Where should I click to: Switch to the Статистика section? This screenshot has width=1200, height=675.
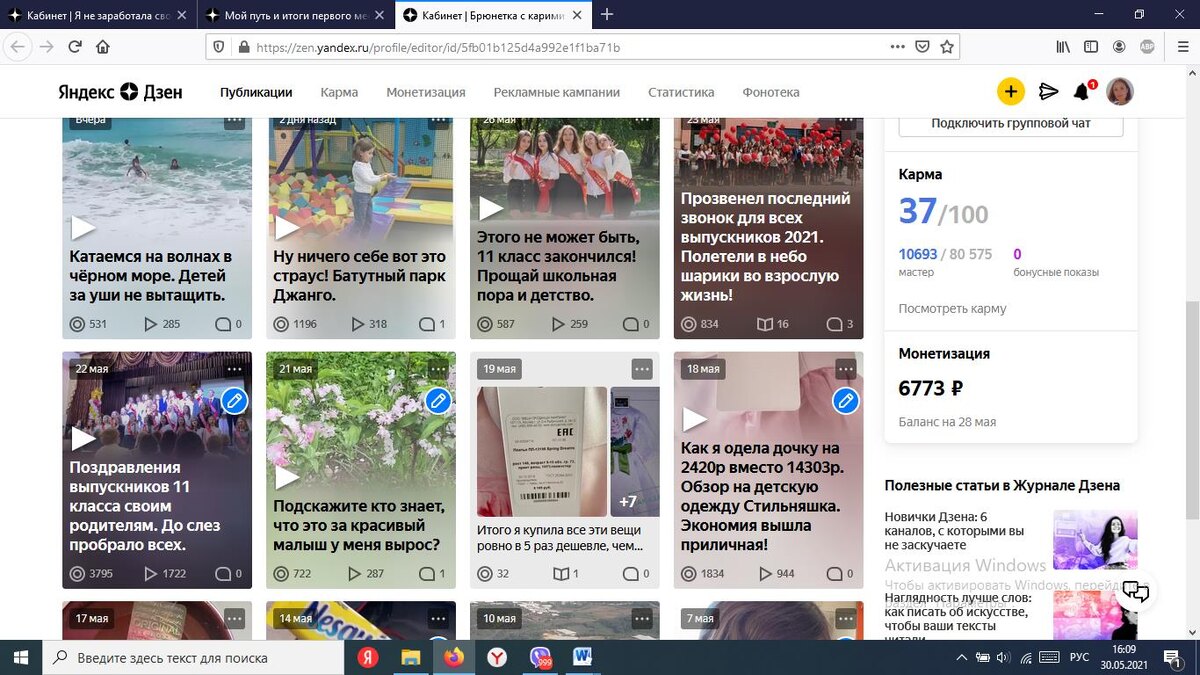point(680,91)
